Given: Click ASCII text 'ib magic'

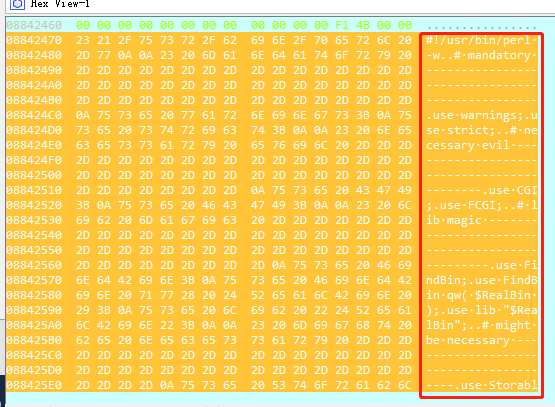Looking at the screenshot, I should (454, 220).
